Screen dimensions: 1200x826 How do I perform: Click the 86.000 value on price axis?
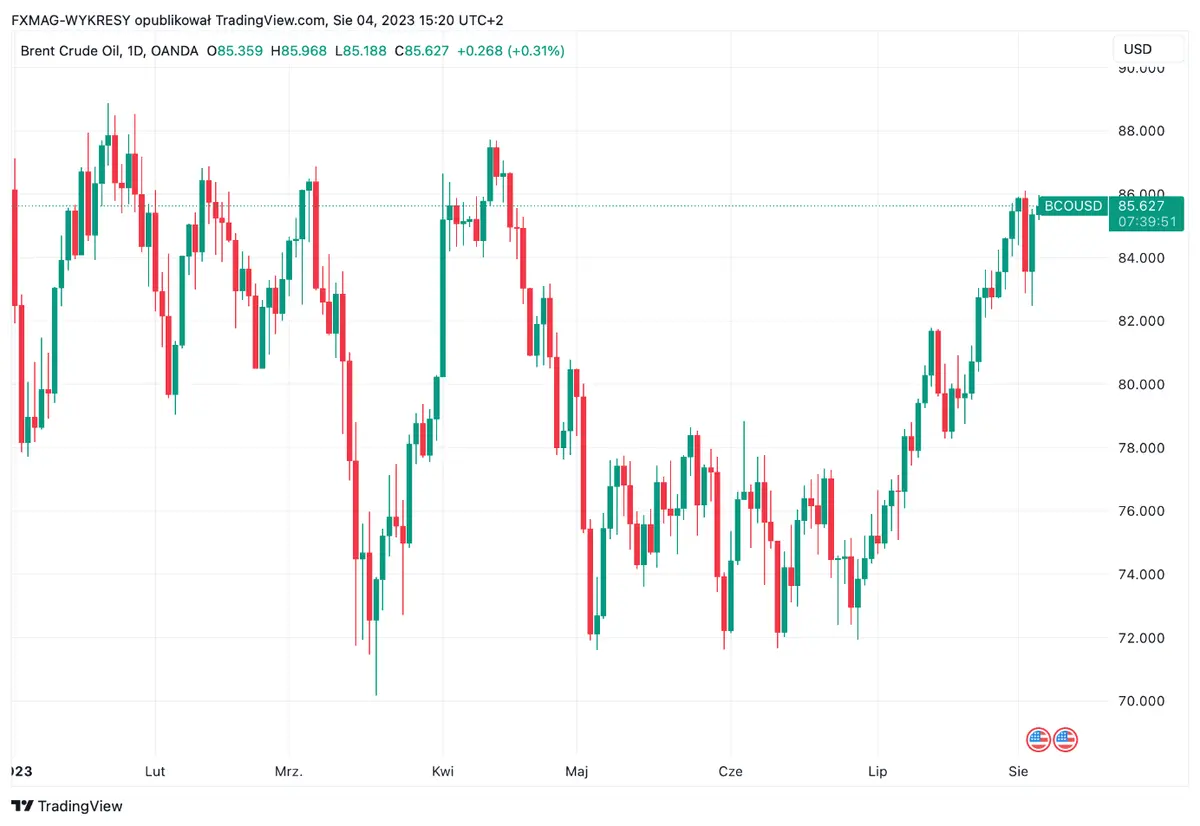click(x=1140, y=193)
